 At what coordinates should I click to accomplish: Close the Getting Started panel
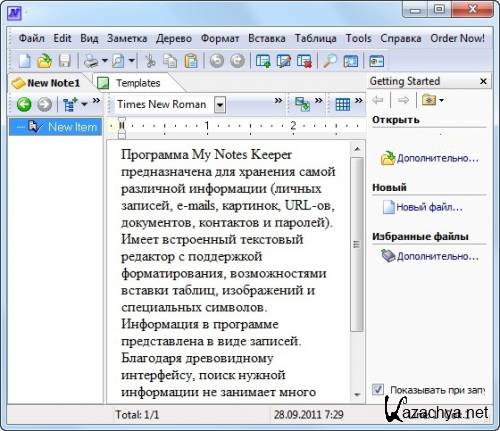[x=483, y=81]
